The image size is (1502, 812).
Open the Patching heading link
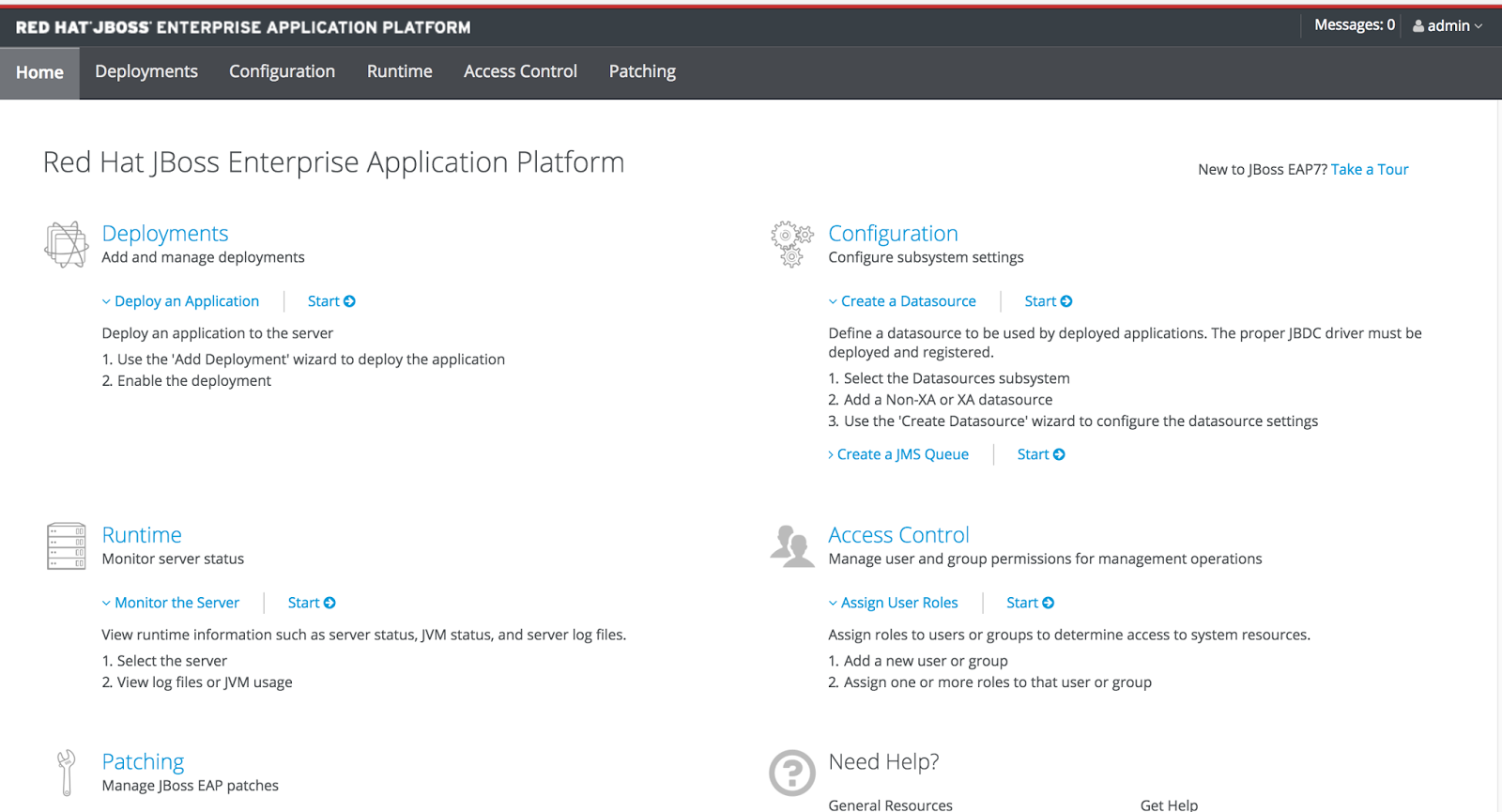tap(143, 761)
